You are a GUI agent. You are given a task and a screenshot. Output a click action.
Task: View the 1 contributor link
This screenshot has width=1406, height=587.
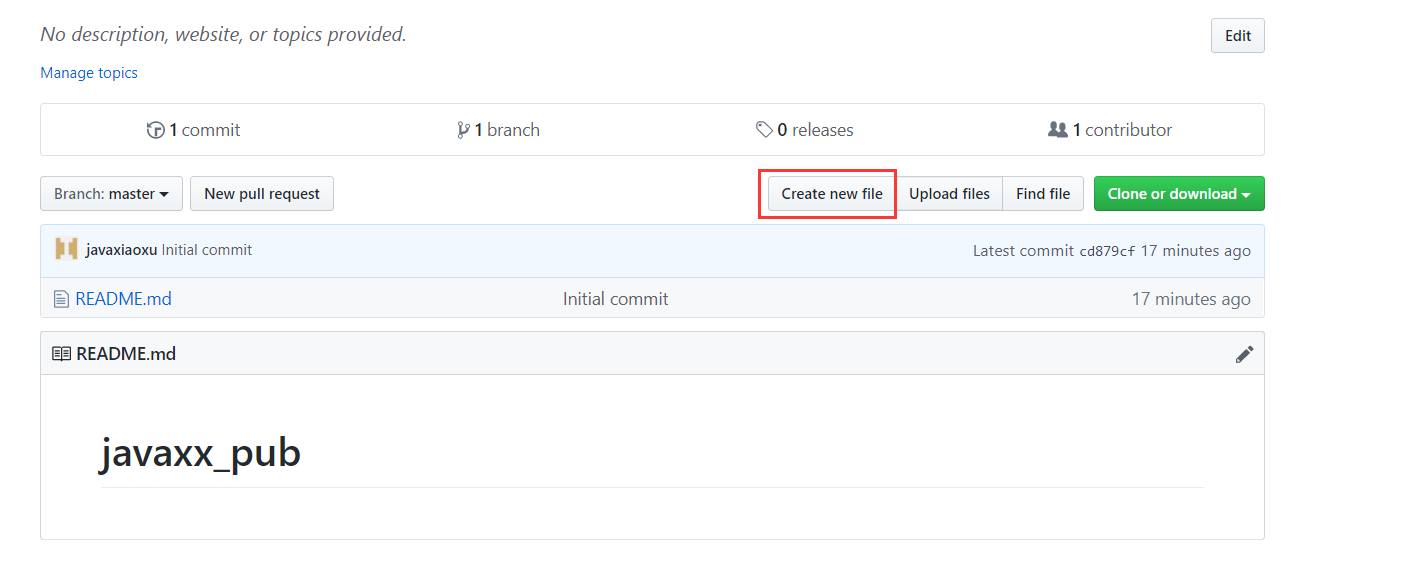click(x=1110, y=130)
